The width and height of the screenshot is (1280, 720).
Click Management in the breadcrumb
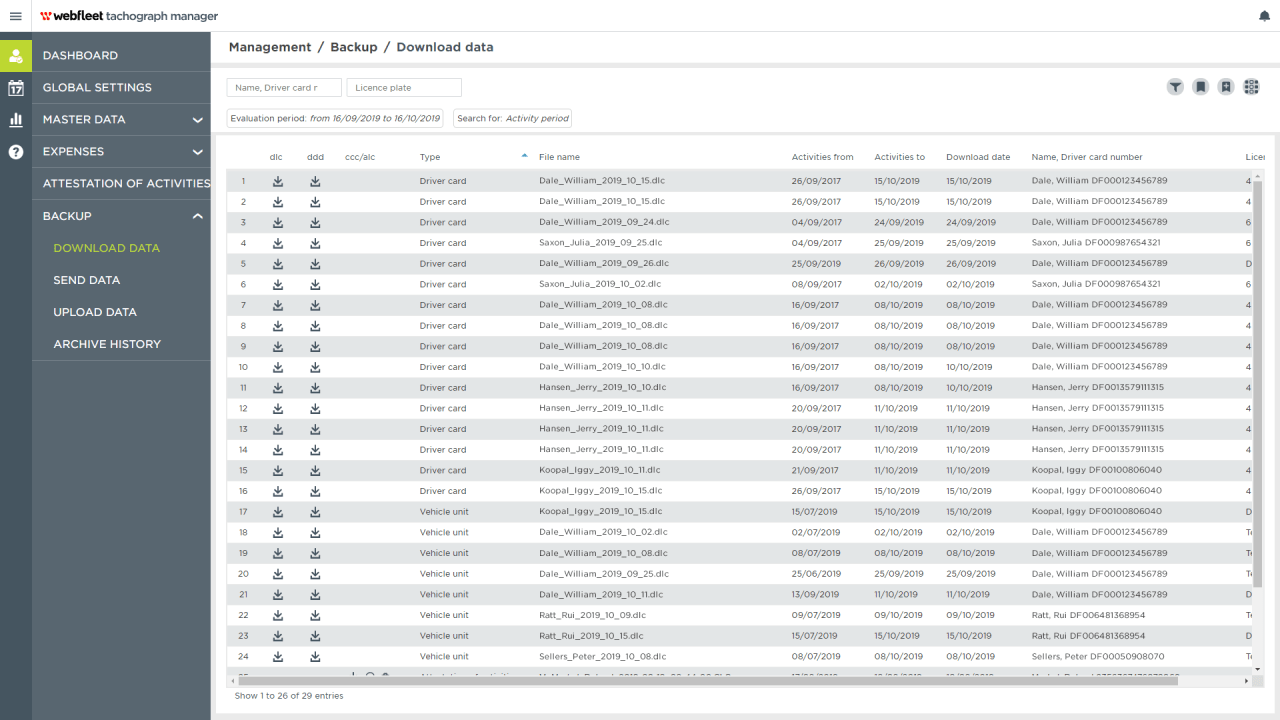[270, 47]
